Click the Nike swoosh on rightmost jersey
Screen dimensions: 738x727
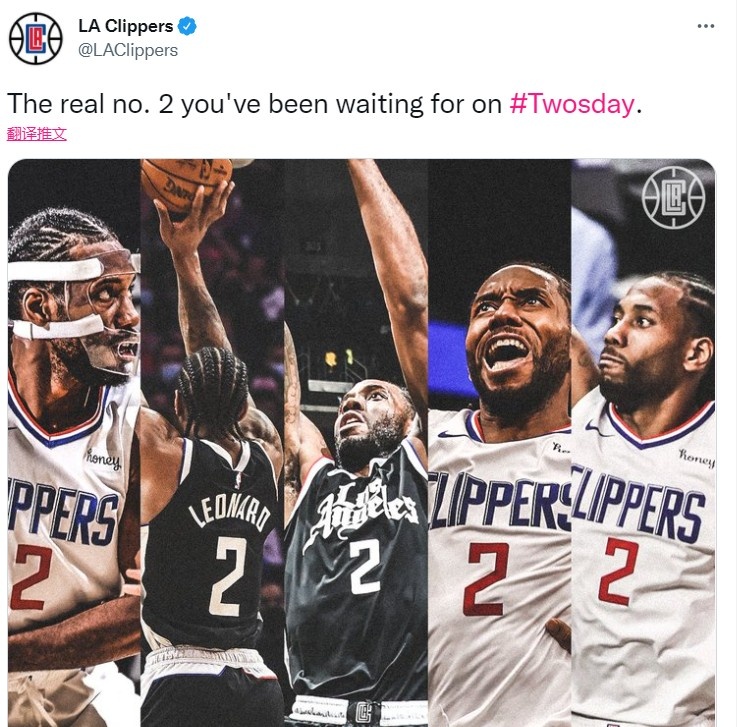595,426
